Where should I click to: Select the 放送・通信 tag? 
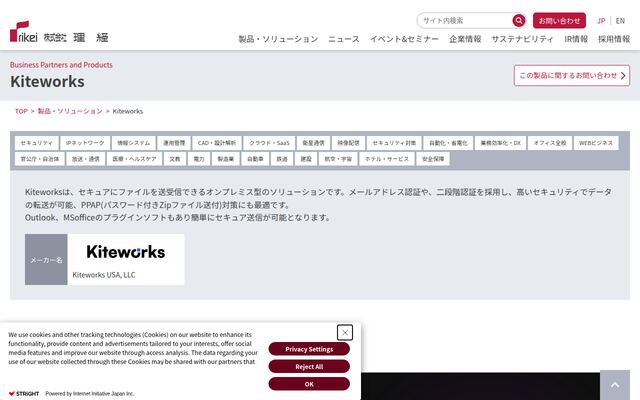[86, 159]
